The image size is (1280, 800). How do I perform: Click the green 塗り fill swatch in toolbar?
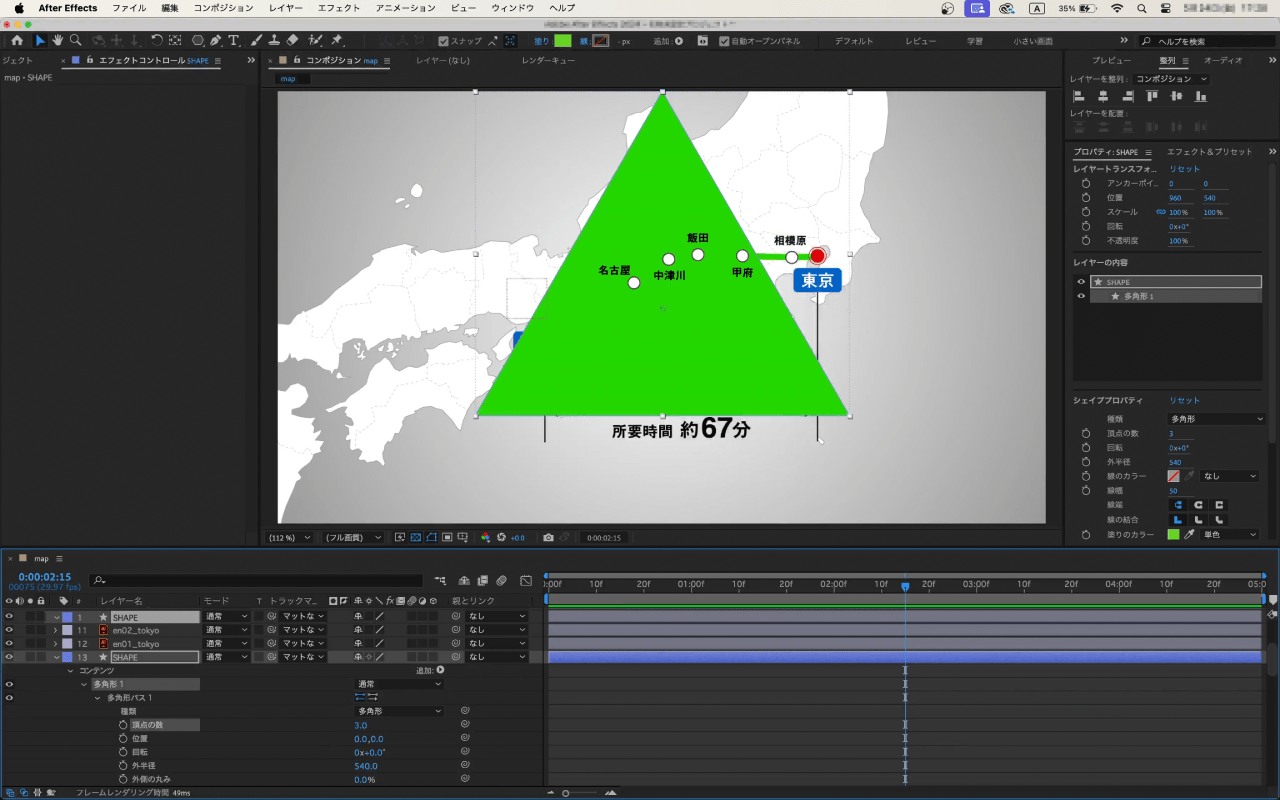click(x=562, y=41)
